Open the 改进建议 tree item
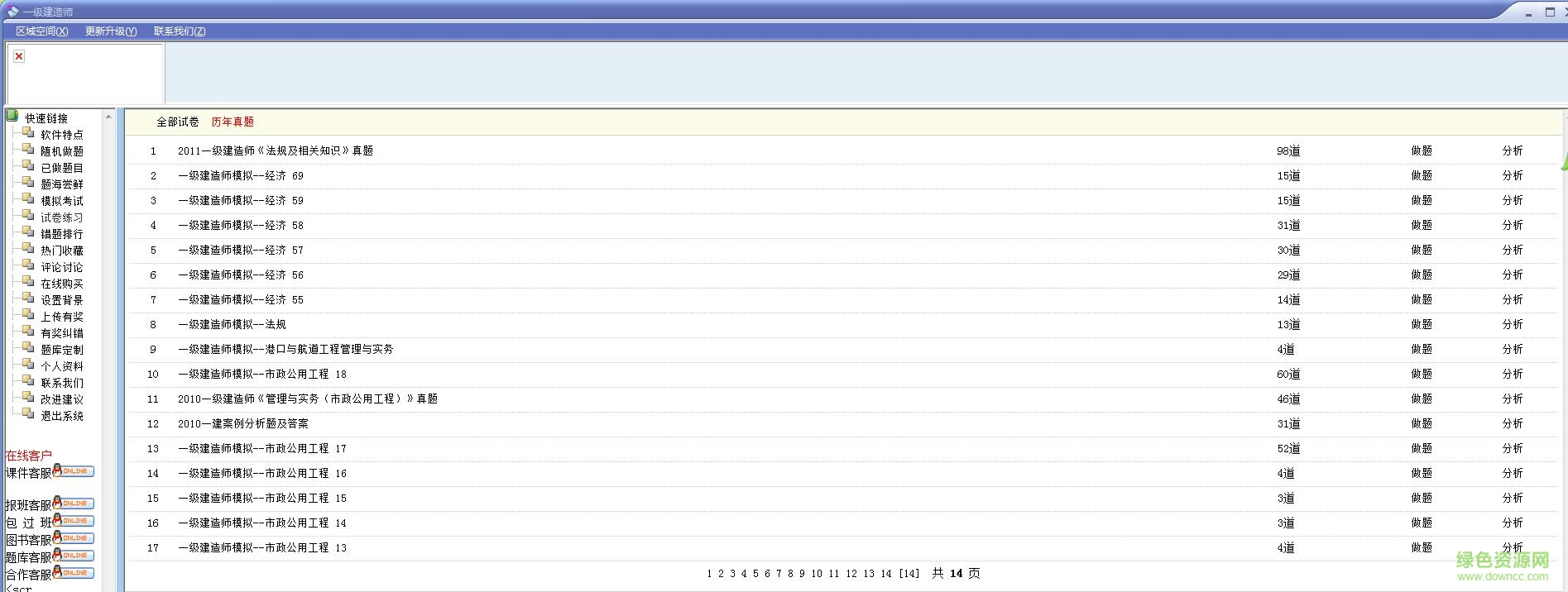1568x592 pixels. point(62,399)
